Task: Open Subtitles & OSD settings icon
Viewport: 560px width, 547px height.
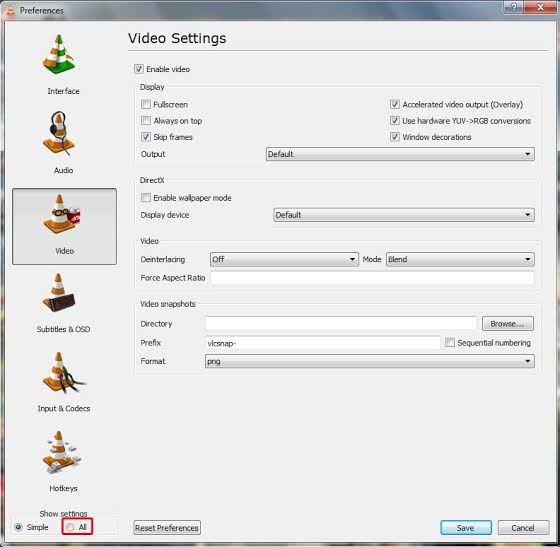Action: point(59,293)
